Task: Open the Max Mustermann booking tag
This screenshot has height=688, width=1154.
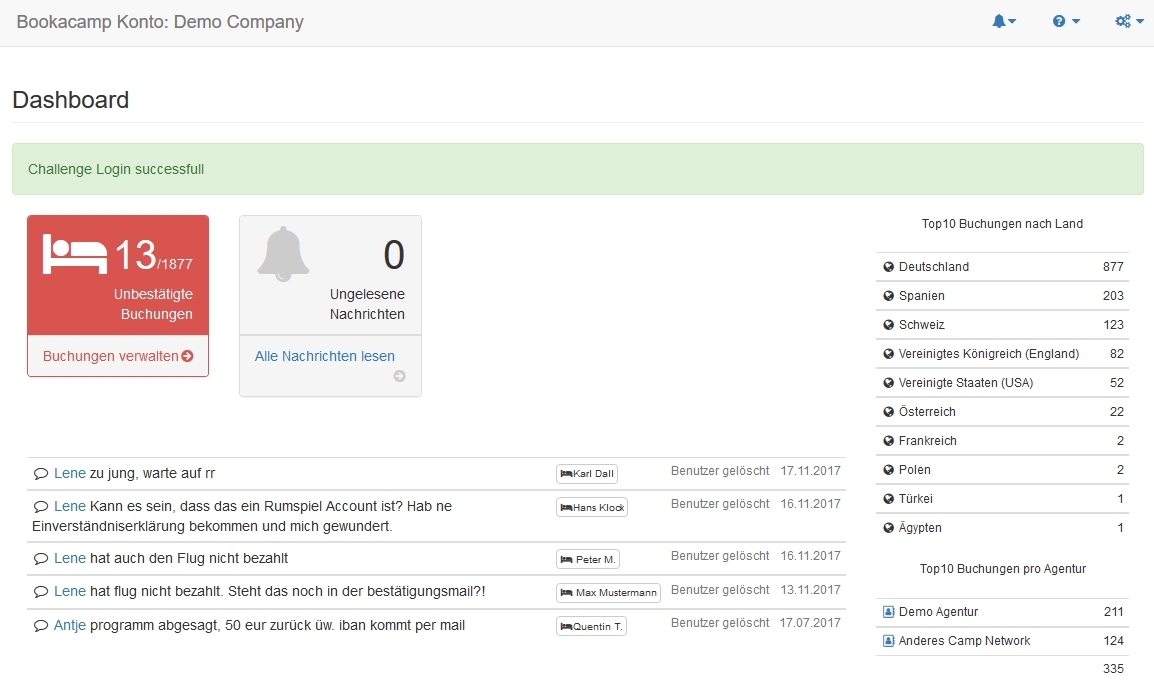Action: (609, 593)
